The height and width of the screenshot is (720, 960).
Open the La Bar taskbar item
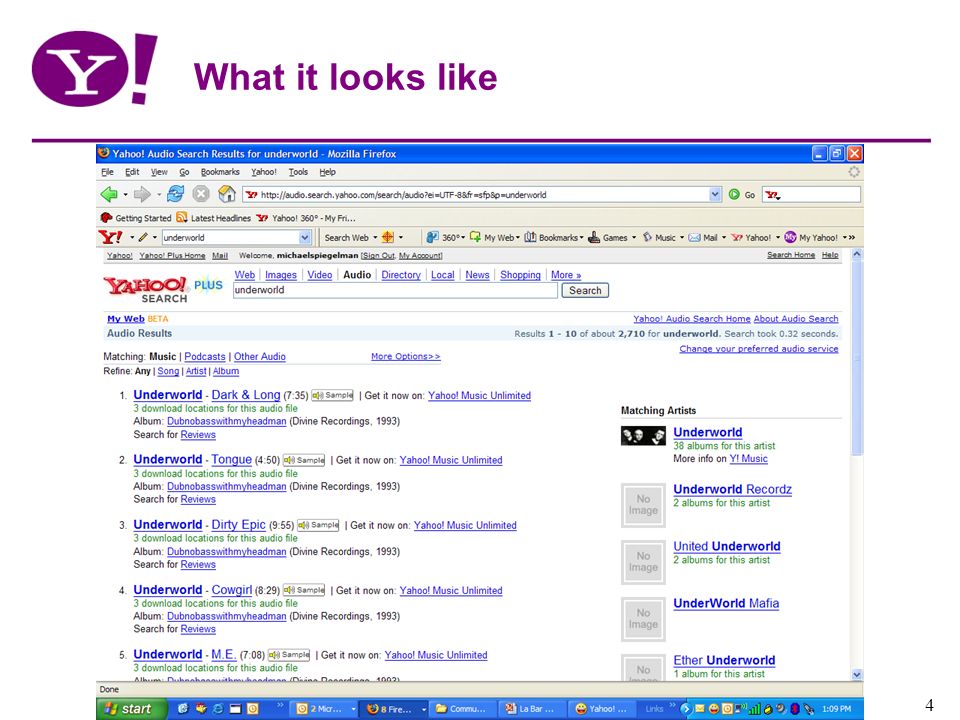tap(530, 709)
